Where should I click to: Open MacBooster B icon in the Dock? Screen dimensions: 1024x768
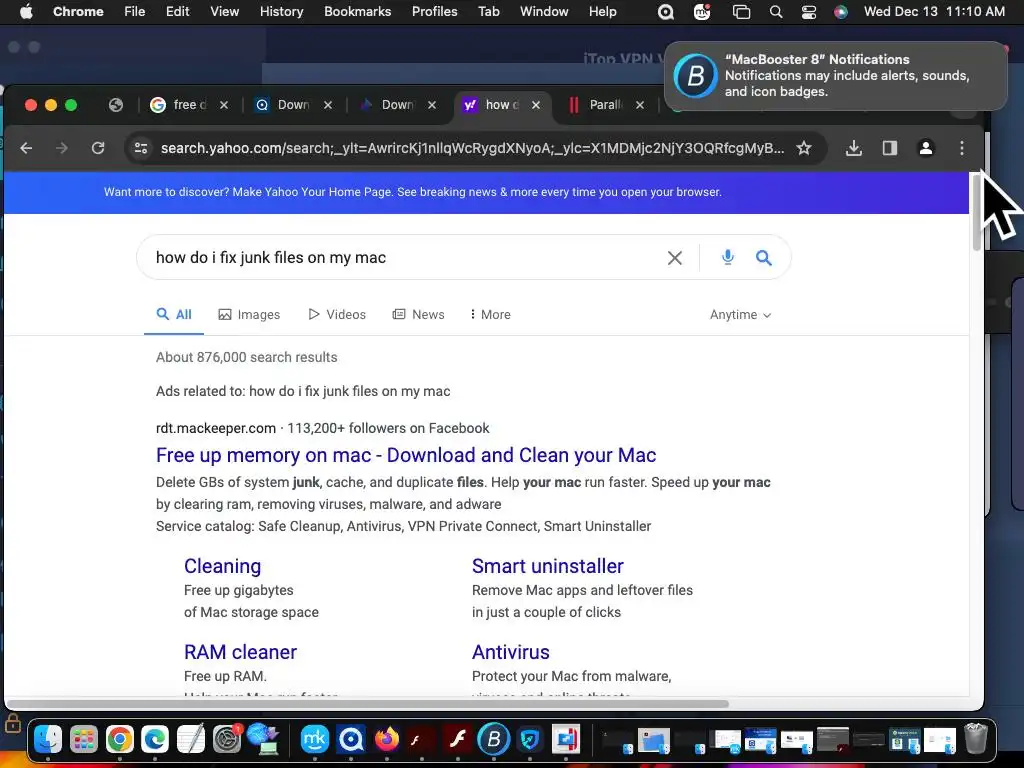pyautogui.click(x=494, y=739)
